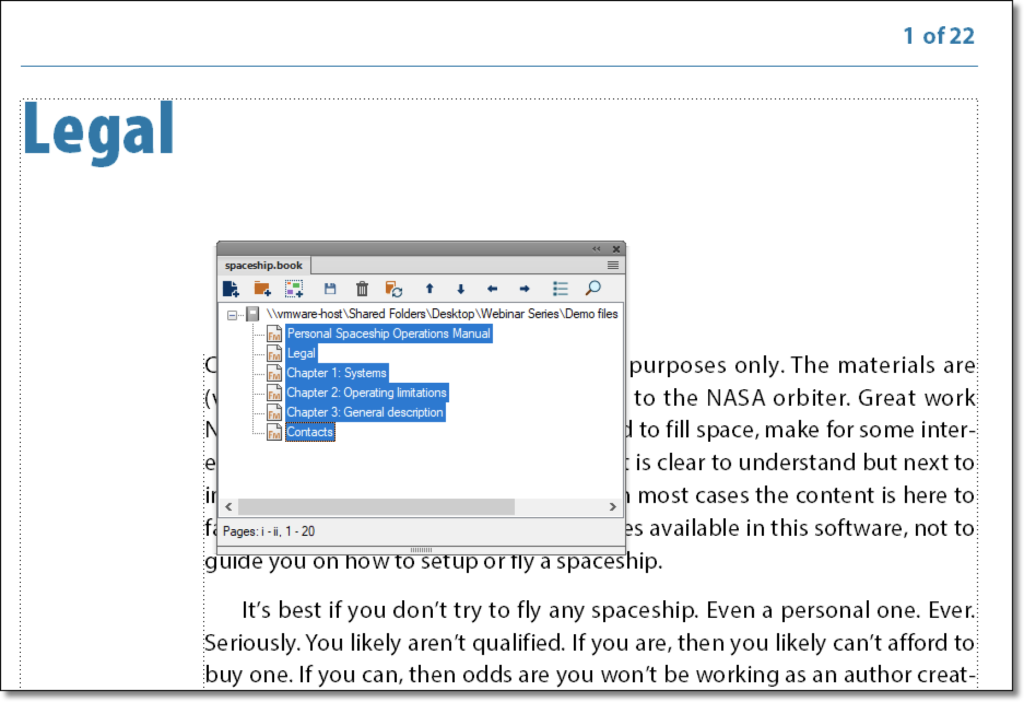Click the list view display icon
The width and height of the screenshot is (1024, 702).
pyautogui.click(x=560, y=289)
